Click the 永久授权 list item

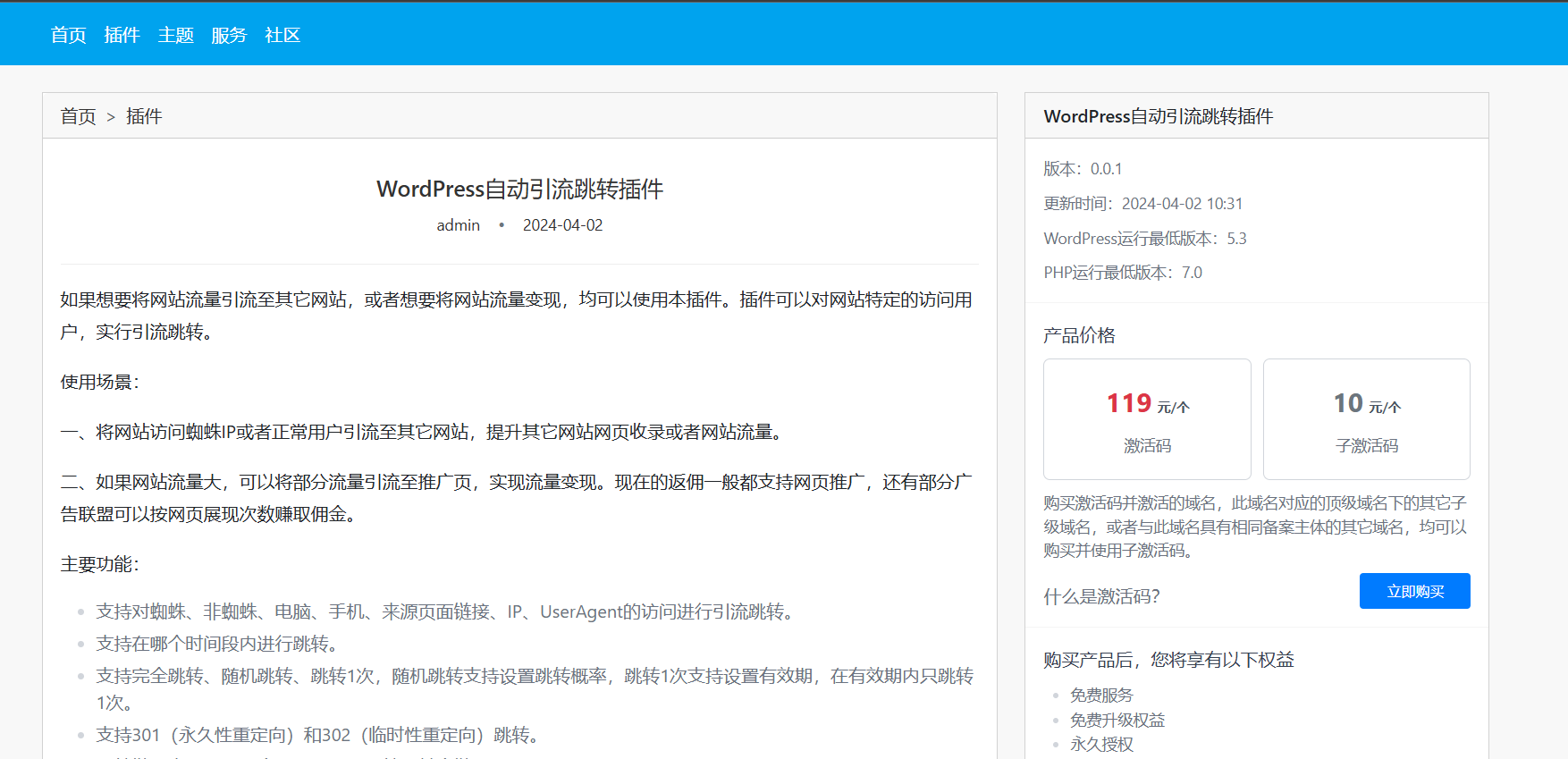(x=1101, y=745)
